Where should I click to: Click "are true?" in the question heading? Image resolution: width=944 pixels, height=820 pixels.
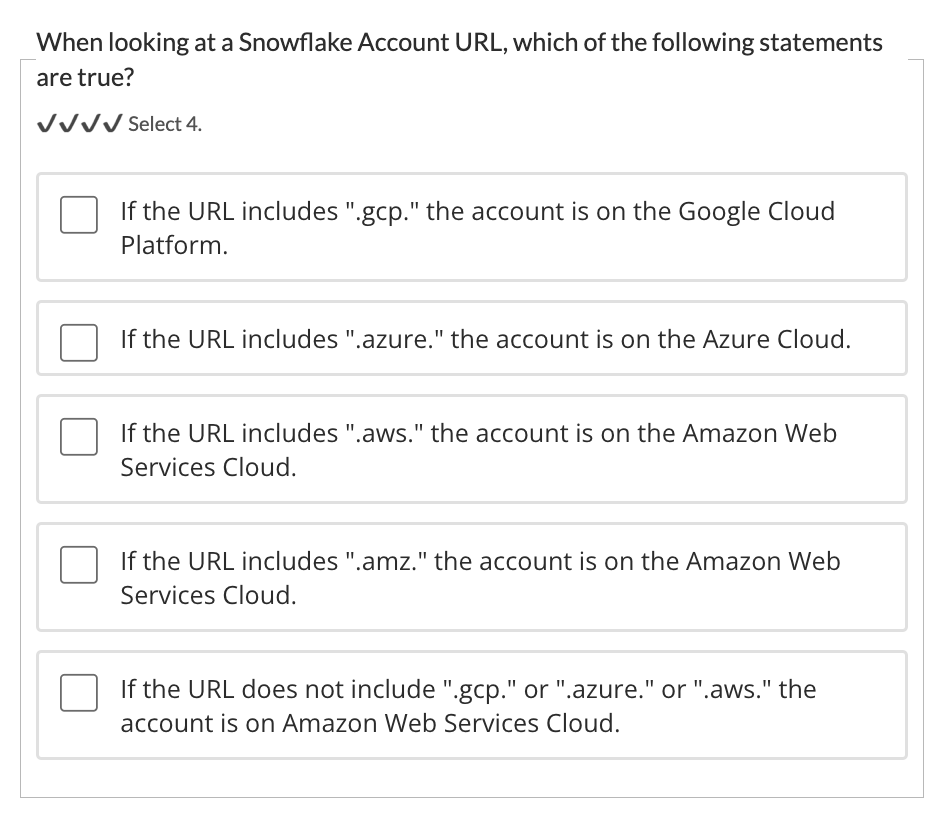click(85, 78)
